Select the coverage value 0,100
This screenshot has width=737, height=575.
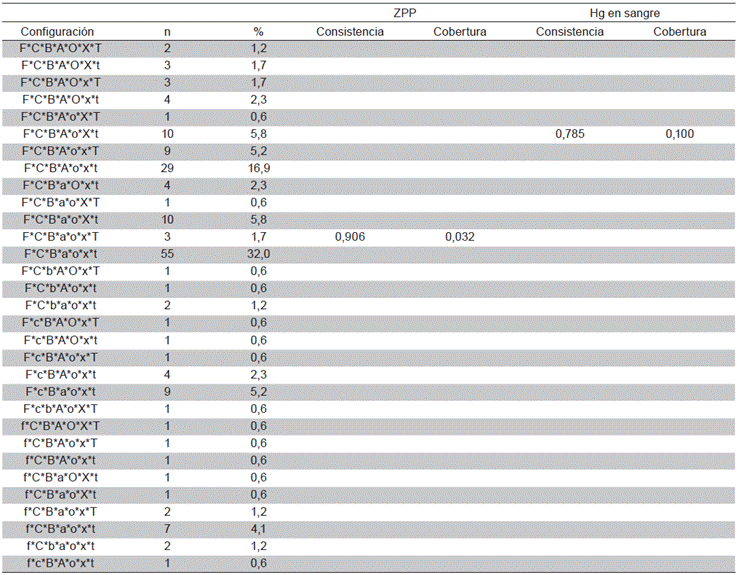tap(680, 134)
